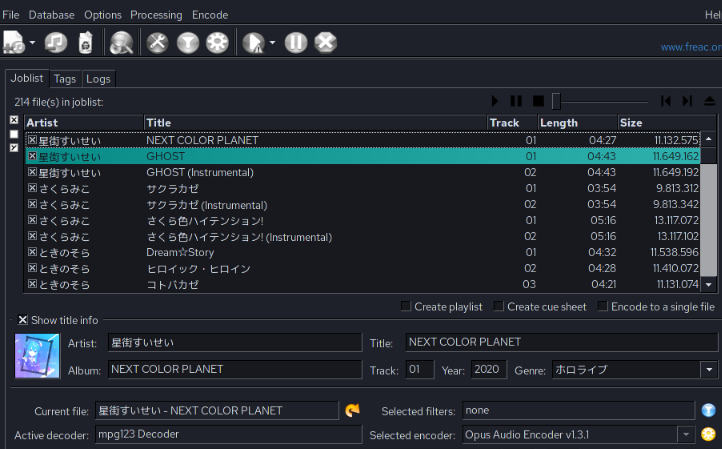
Task: Click the Add audio CD contents icon
Action: (56, 42)
